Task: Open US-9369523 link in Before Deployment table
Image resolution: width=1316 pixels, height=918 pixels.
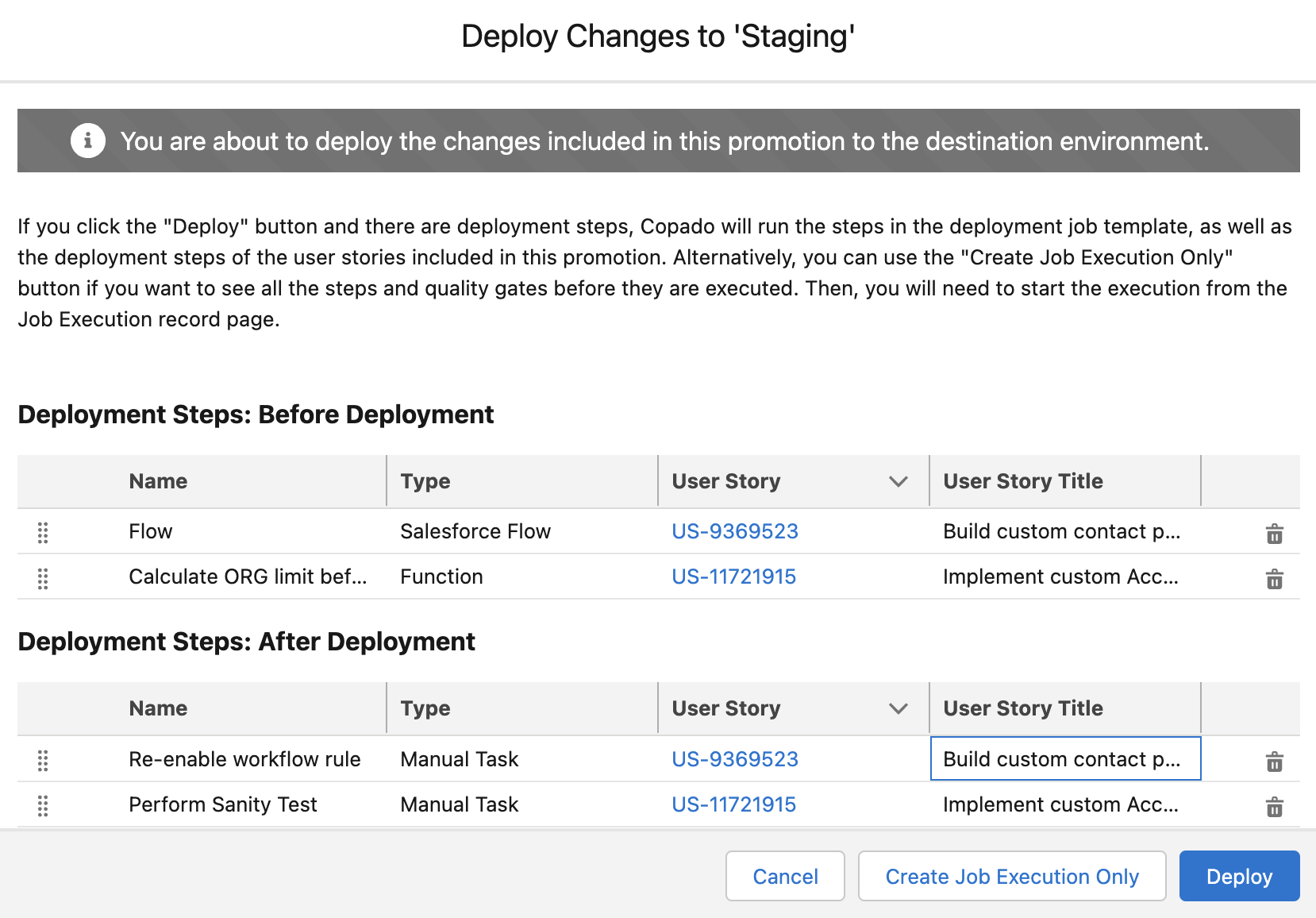Action: (x=734, y=531)
